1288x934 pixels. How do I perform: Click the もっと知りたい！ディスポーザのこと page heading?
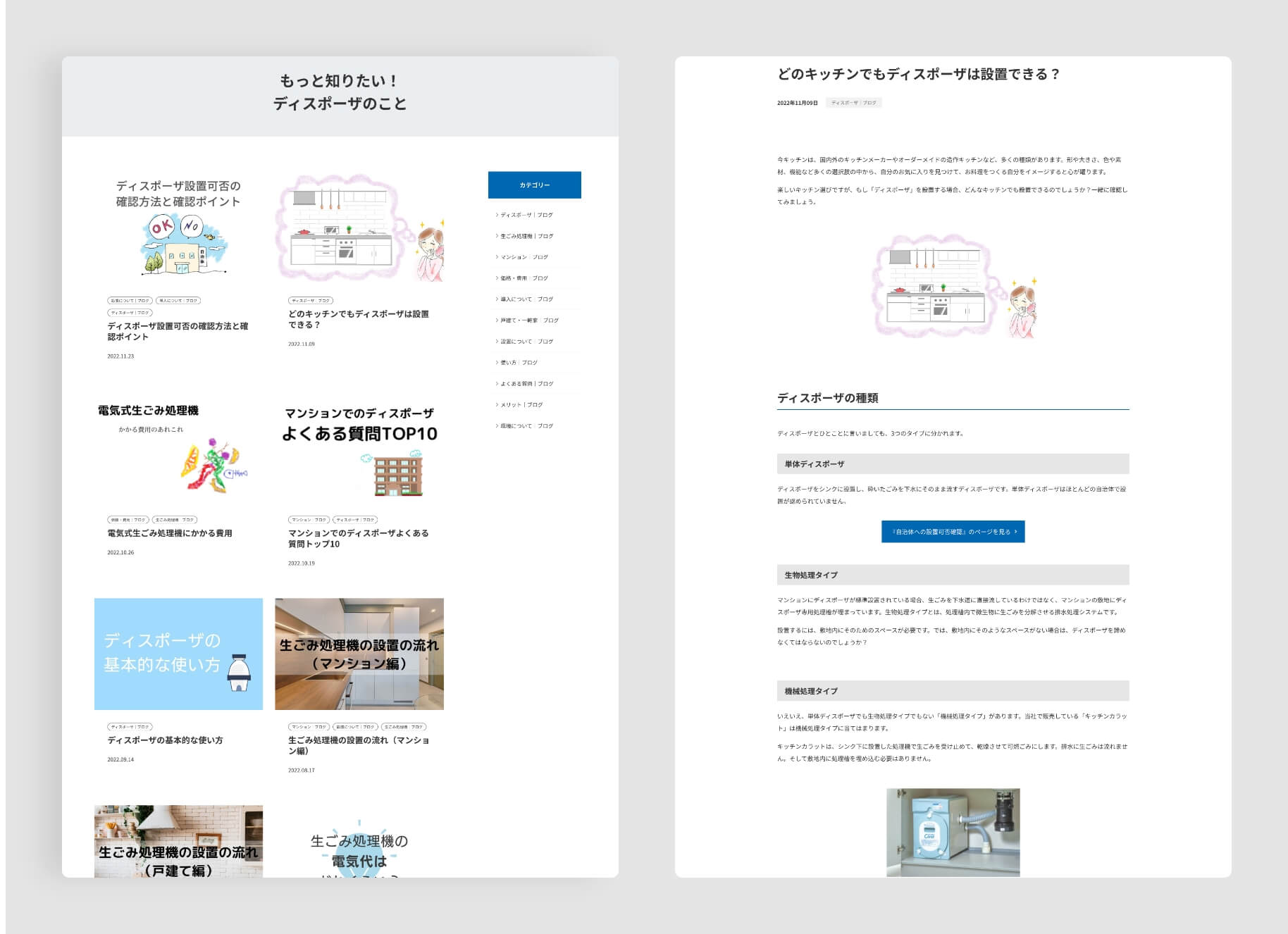pos(340,92)
